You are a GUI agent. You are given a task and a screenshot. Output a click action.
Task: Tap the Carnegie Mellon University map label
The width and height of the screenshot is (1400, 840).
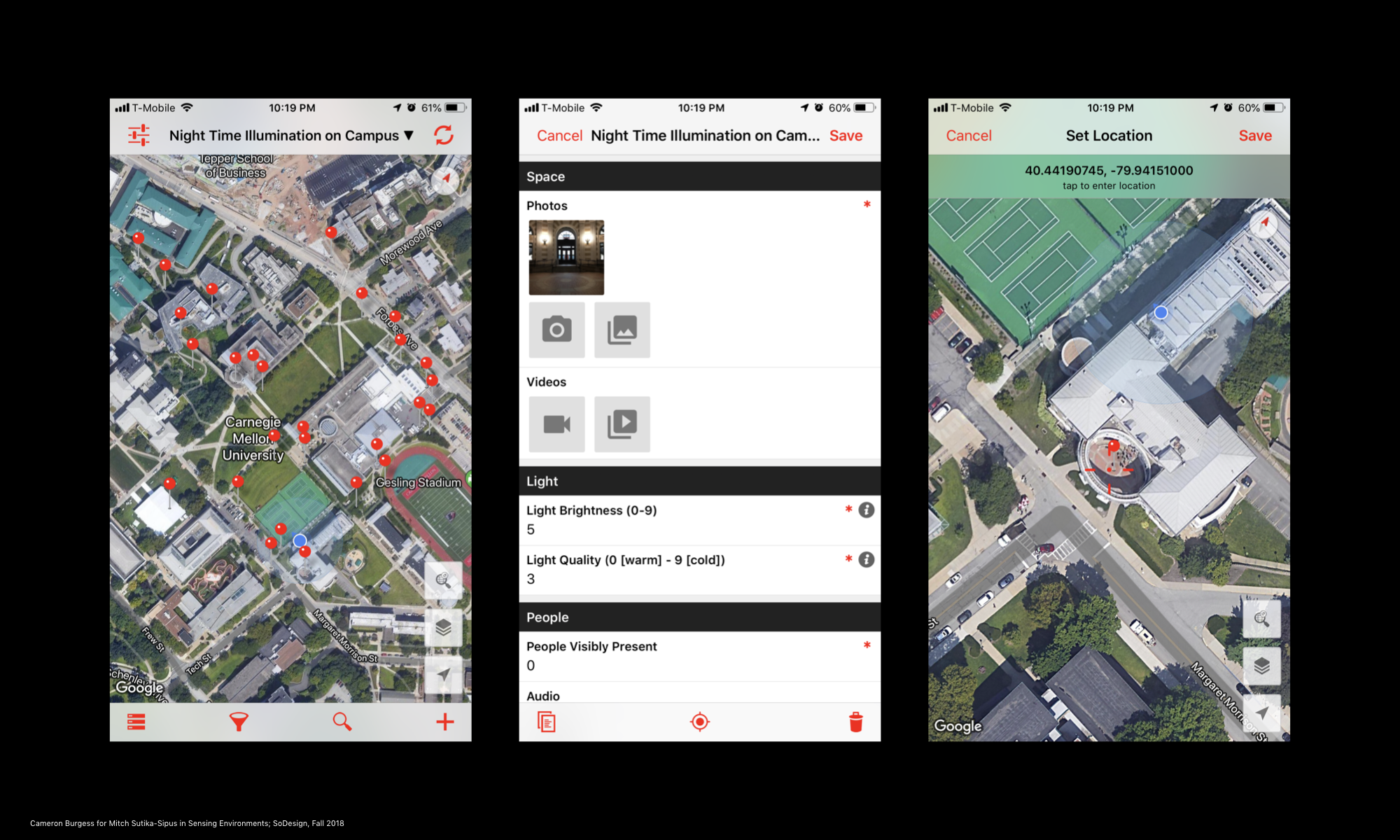(x=253, y=439)
